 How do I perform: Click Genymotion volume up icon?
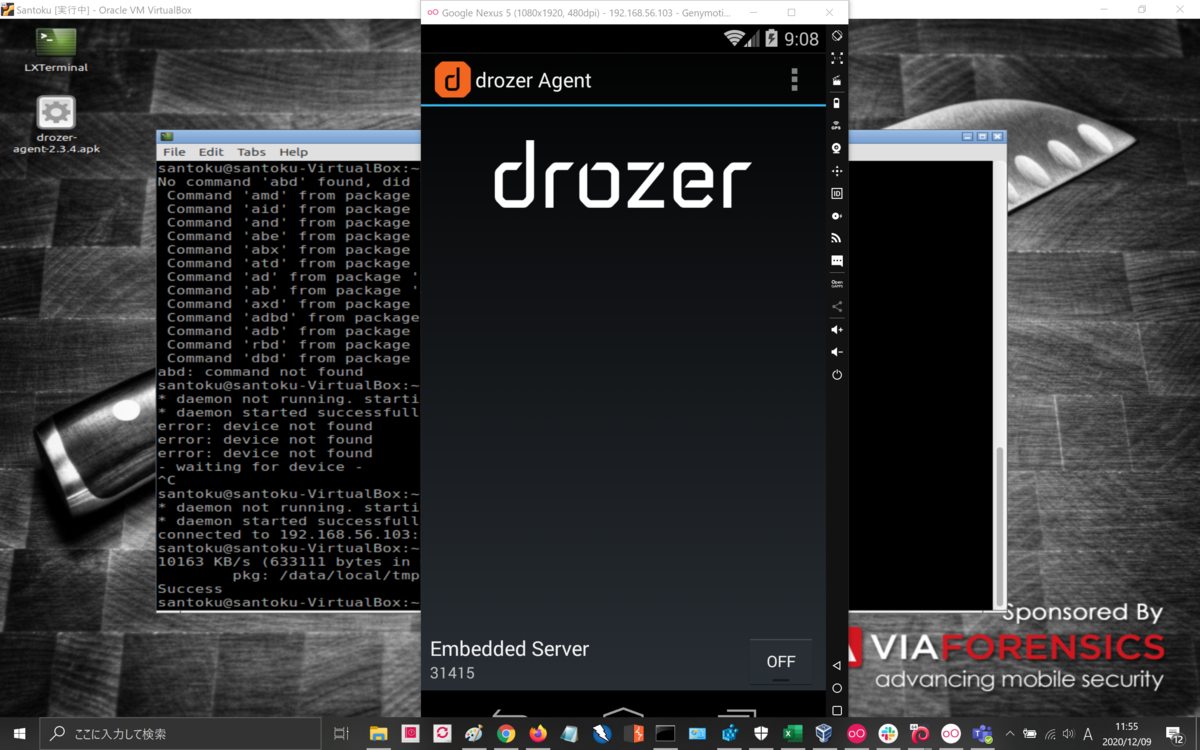pyautogui.click(x=837, y=330)
